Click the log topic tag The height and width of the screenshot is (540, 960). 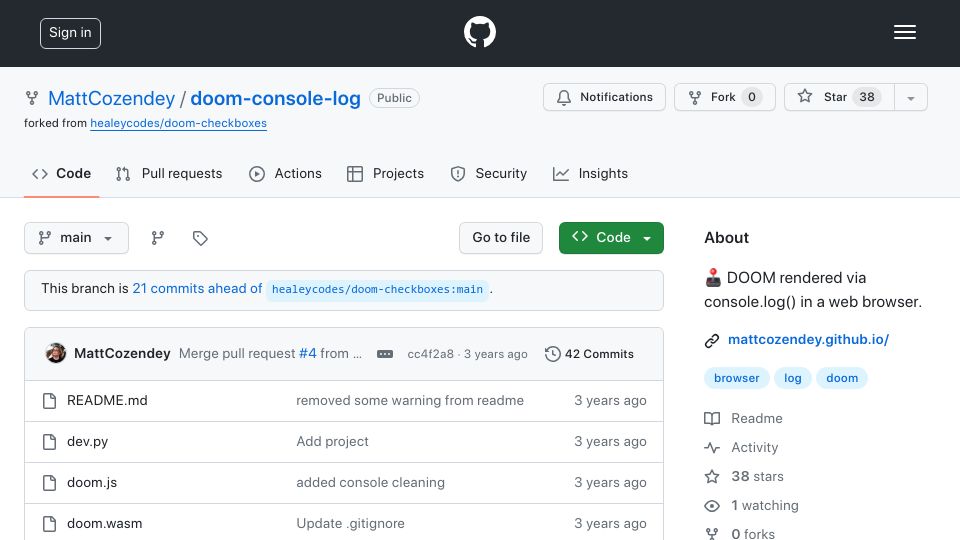coord(793,378)
